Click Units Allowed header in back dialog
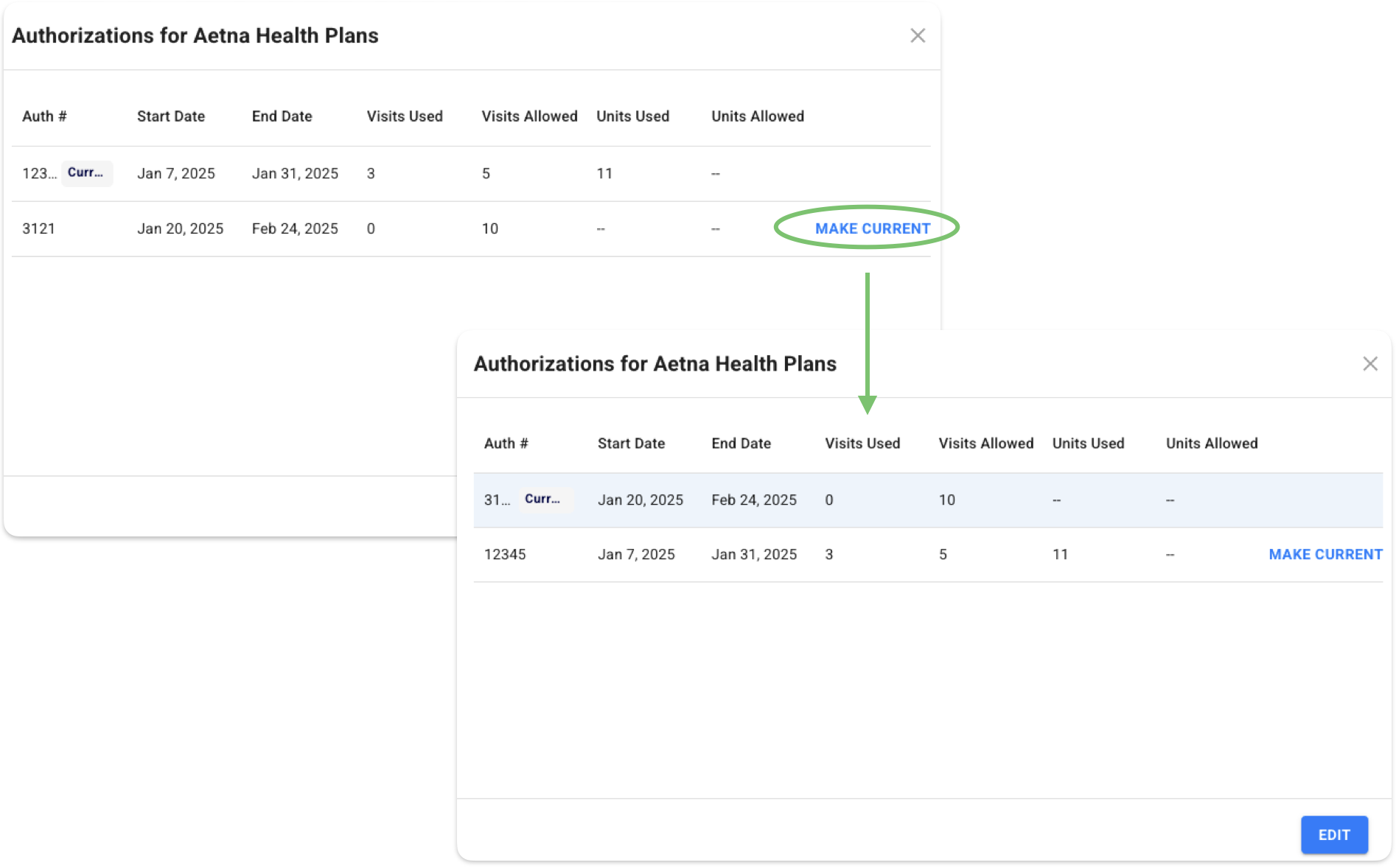Screen dimensions: 1396x868 [758, 116]
